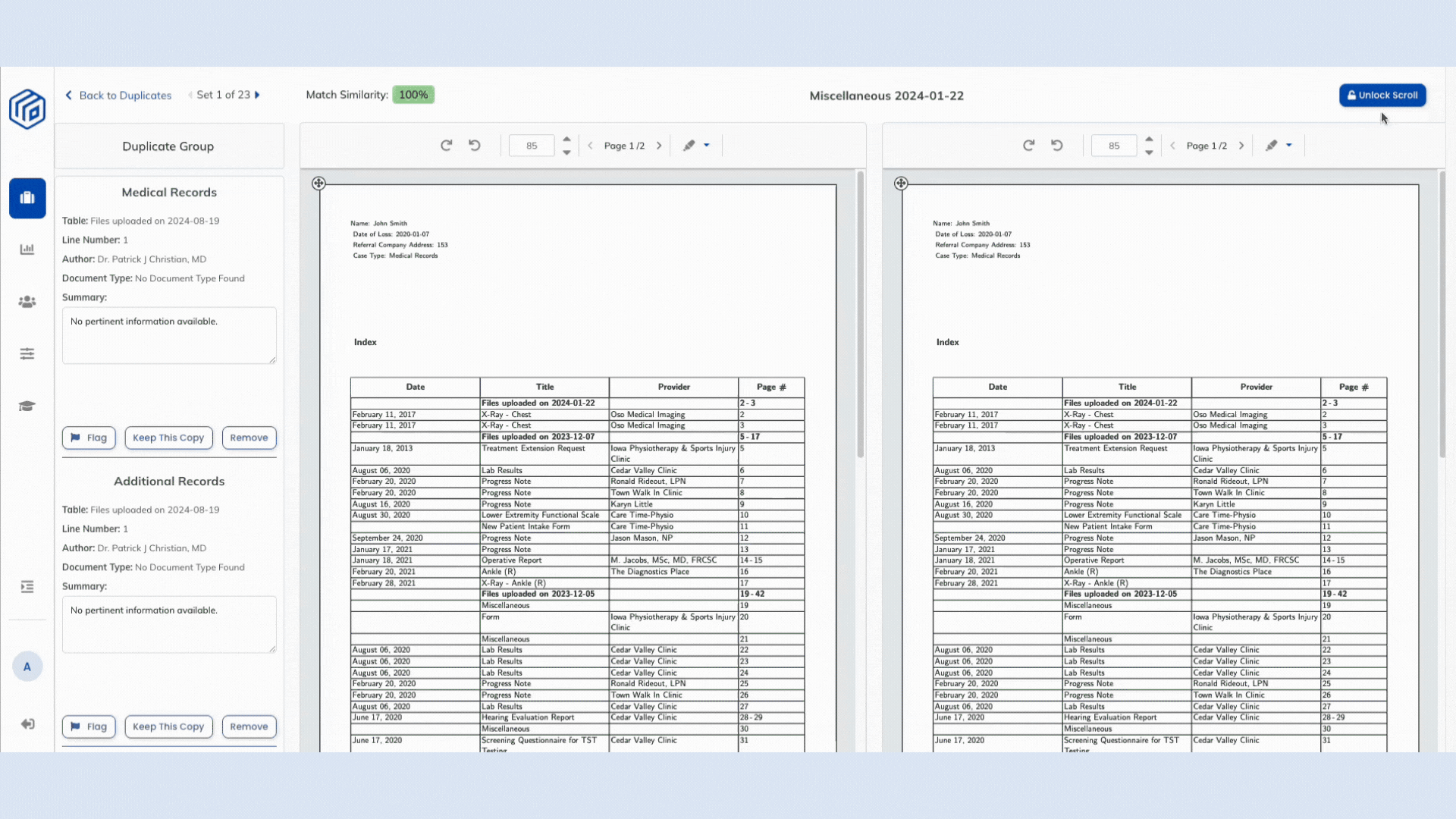Go to previous page in right viewer
The width and height of the screenshot is (1456, 819).
[x=1172, y=146]
